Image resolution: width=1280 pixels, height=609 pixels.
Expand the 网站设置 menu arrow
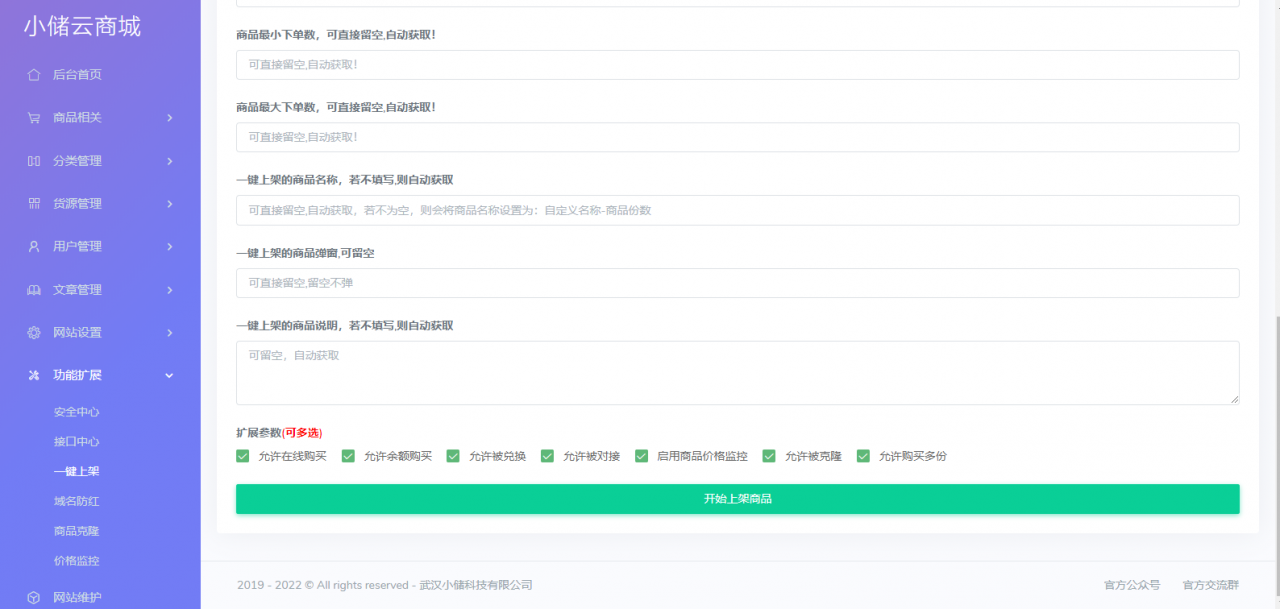pos(169,332)
